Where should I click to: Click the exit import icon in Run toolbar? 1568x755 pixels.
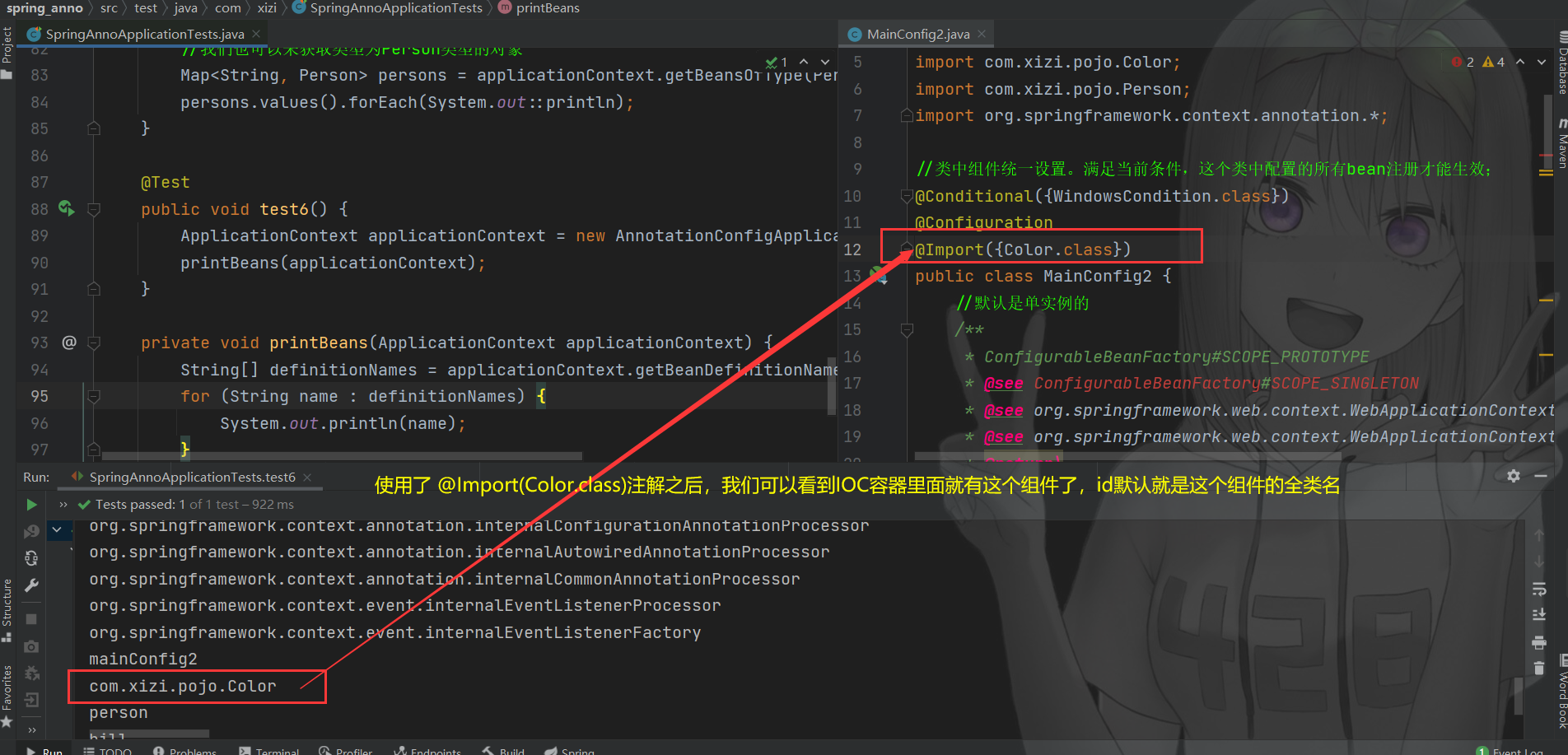[31, 700]
